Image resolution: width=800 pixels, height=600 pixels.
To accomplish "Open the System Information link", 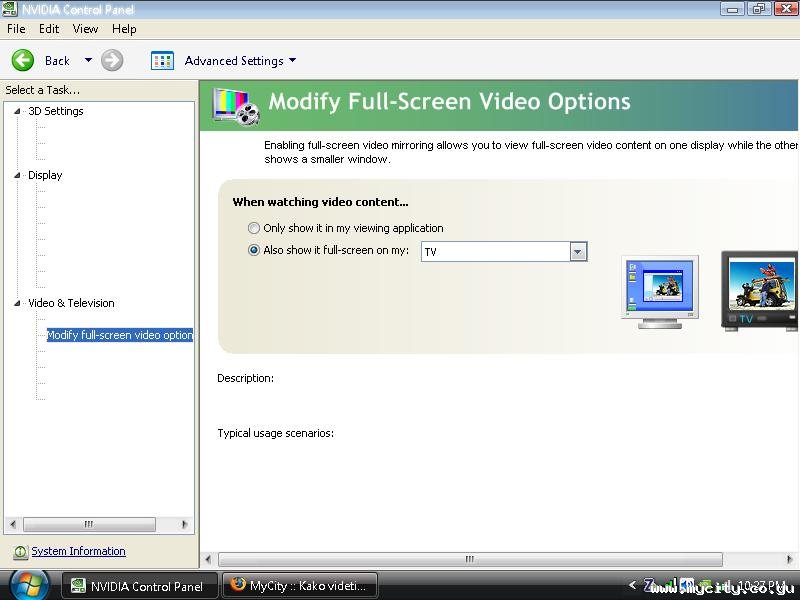I will click(79, 551).
